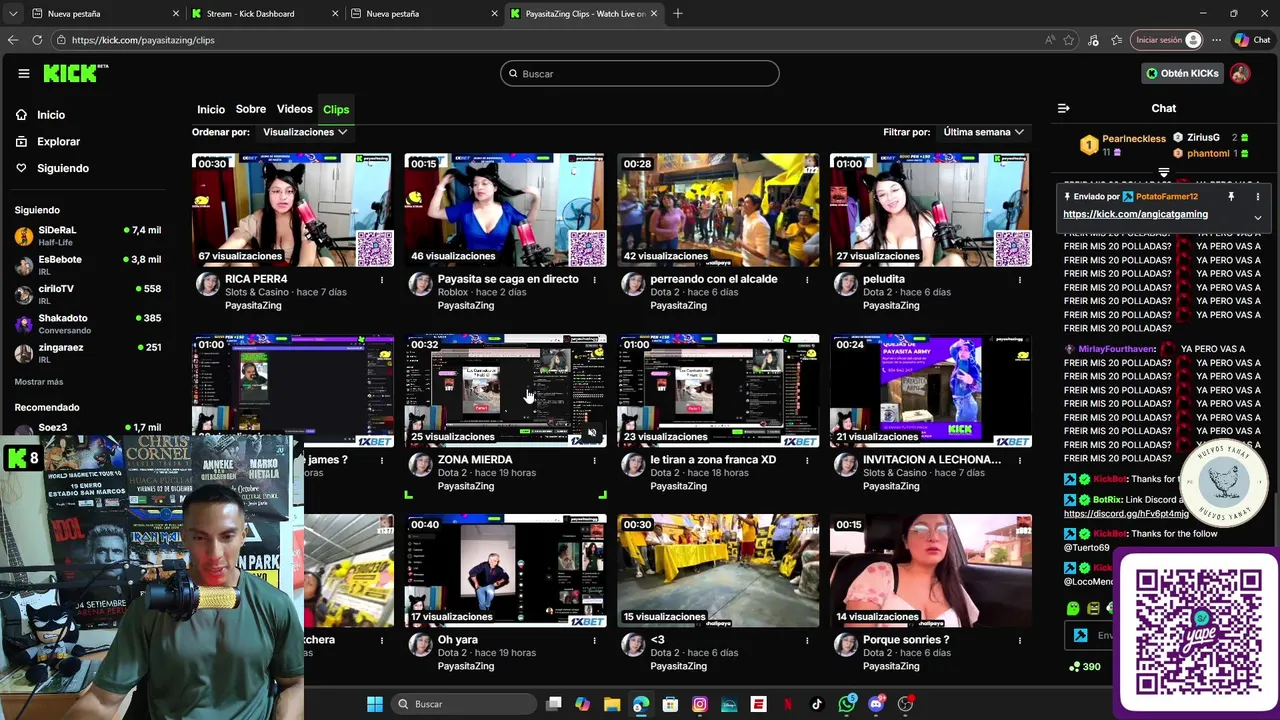Open File Explorer from the taskbar

612,704
